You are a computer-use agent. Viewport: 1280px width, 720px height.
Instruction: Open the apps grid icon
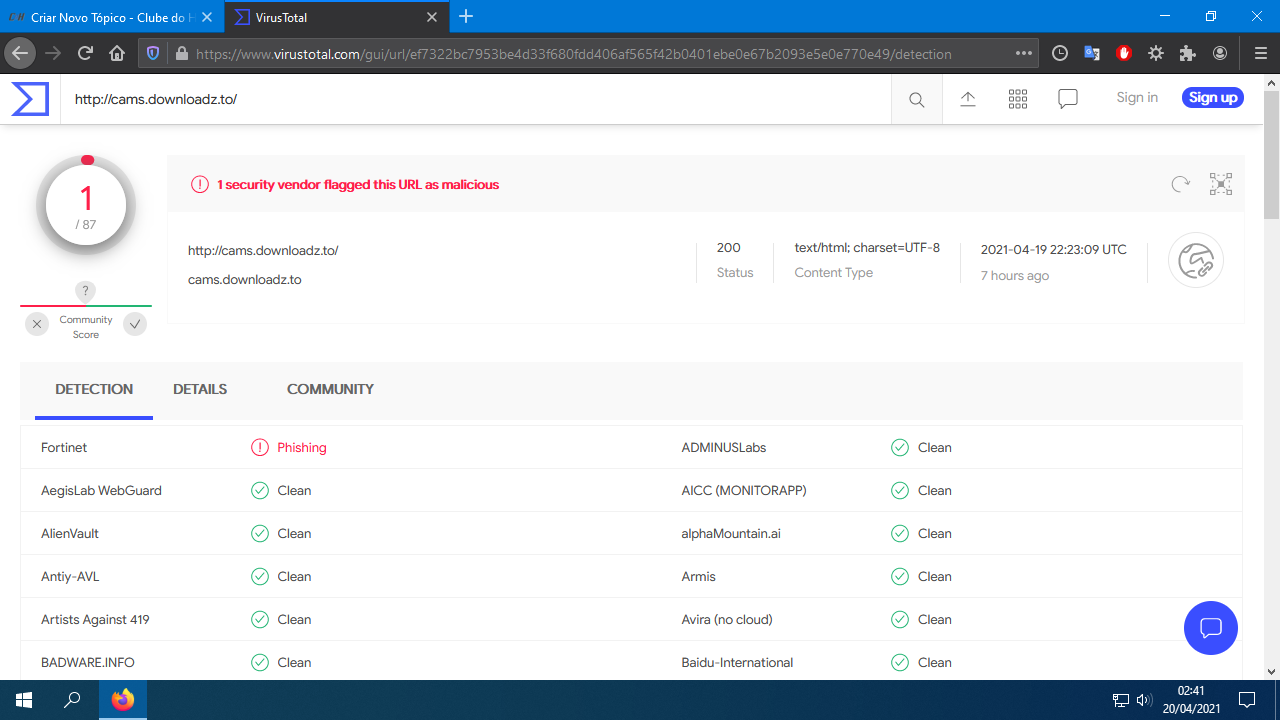(x=1018, y=98)
